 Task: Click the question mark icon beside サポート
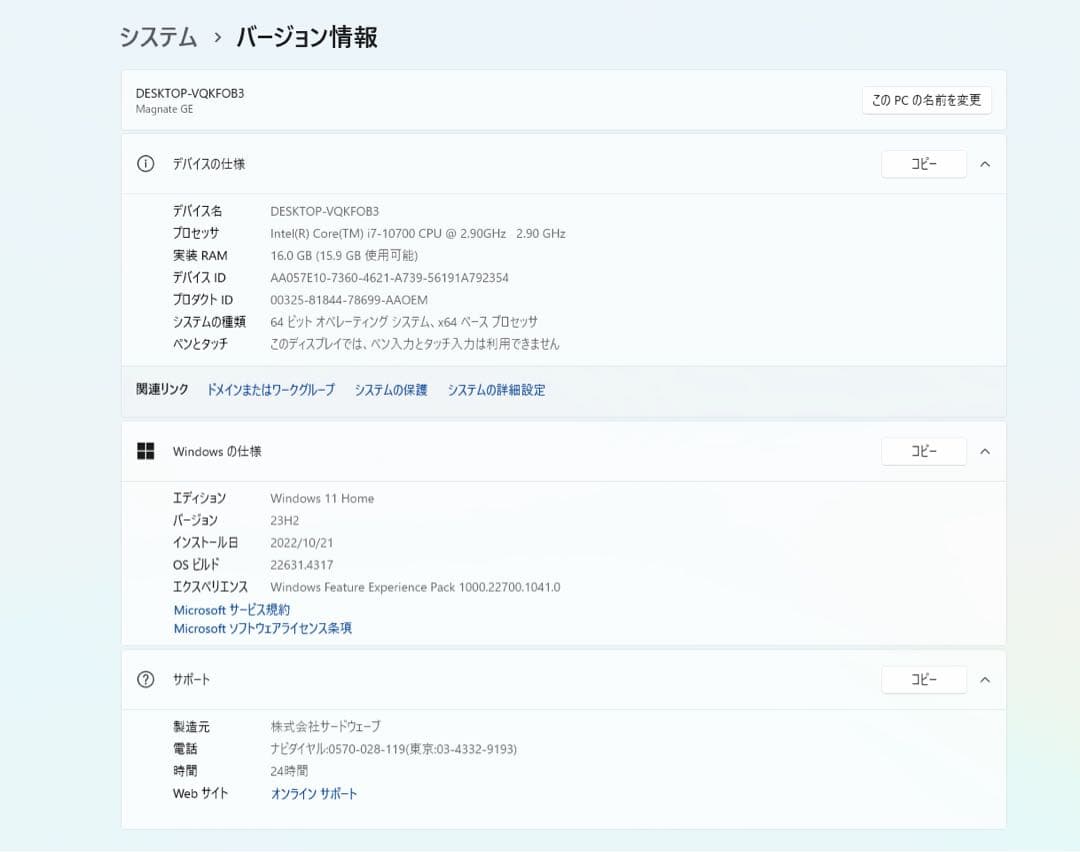click(x=145, y=679)
